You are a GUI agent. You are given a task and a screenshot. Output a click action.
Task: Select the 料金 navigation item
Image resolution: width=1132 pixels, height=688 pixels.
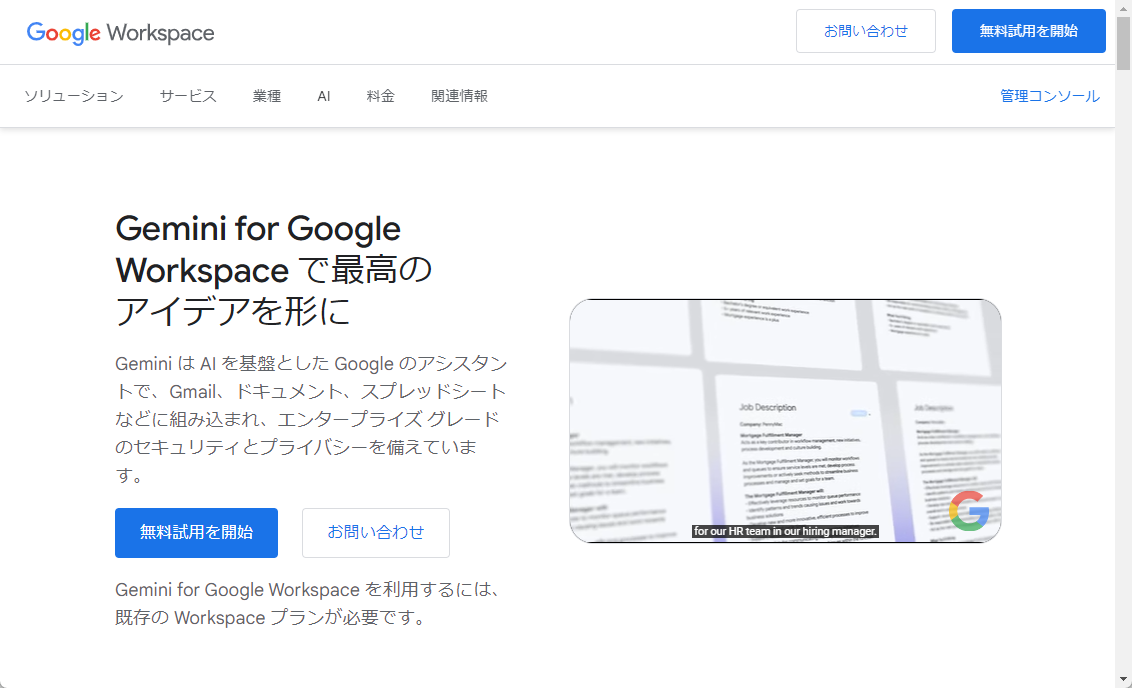[381, 96]
